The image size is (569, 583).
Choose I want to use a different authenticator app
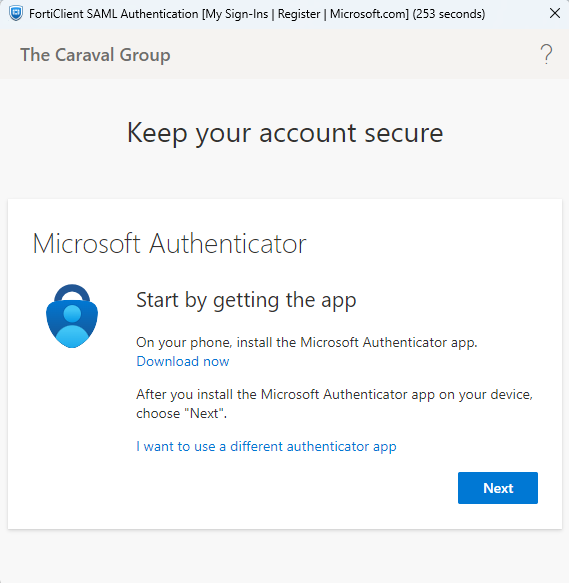(266, 446)
